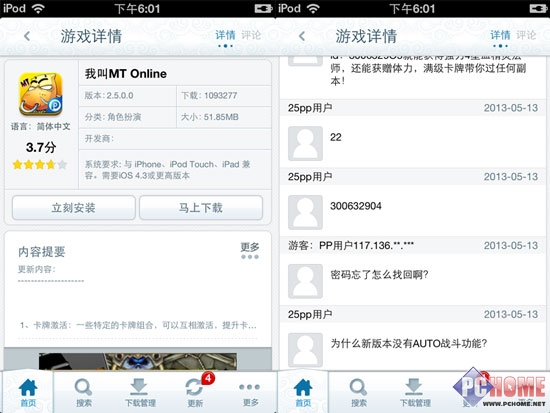Switch to 详情 tab on left screen
The height and width of the screenshot is (413, 550).
[225, 35]
